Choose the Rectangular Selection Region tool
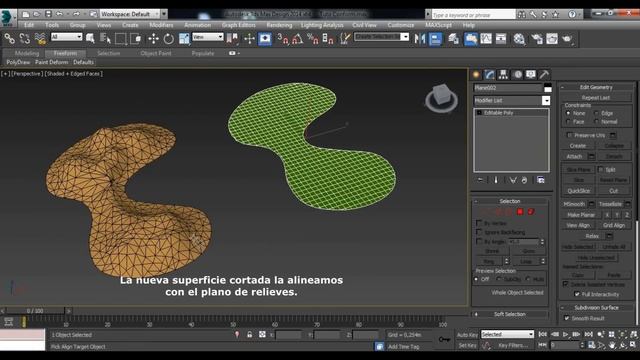The image size is (640, 360). coord(120,39)
